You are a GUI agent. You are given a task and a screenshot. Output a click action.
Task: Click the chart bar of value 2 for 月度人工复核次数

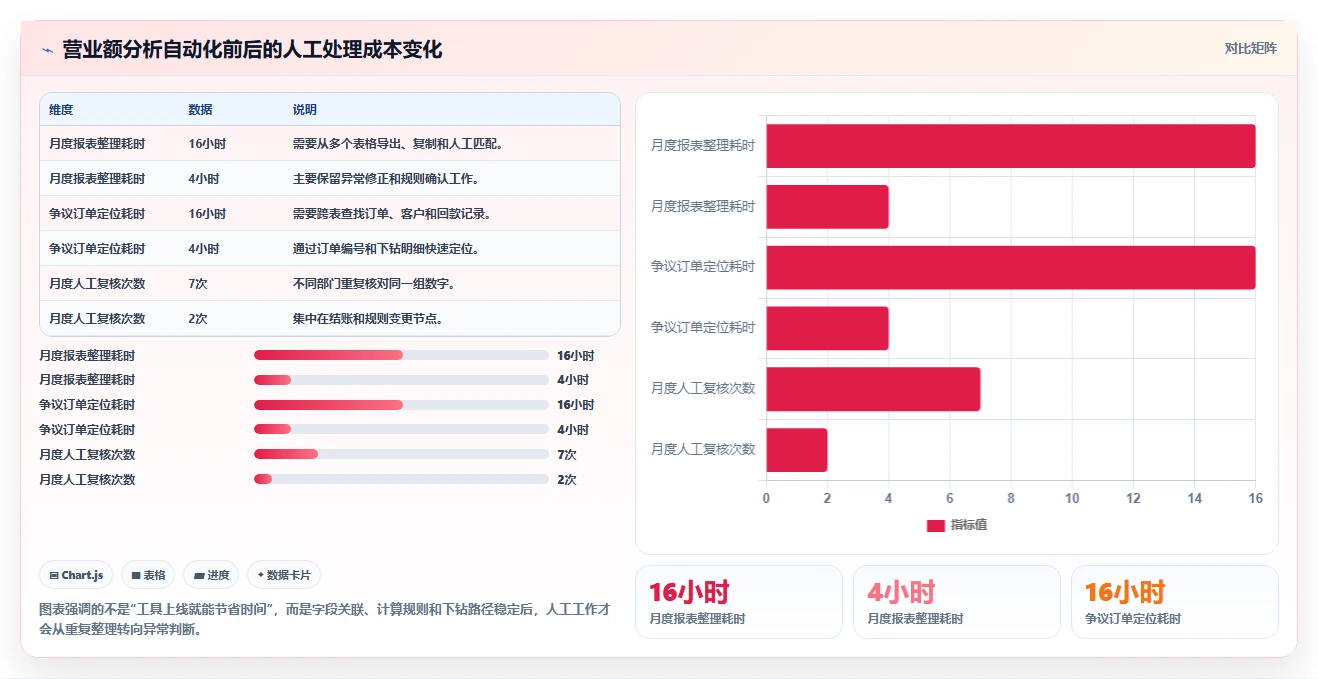(x=797, y=450)
